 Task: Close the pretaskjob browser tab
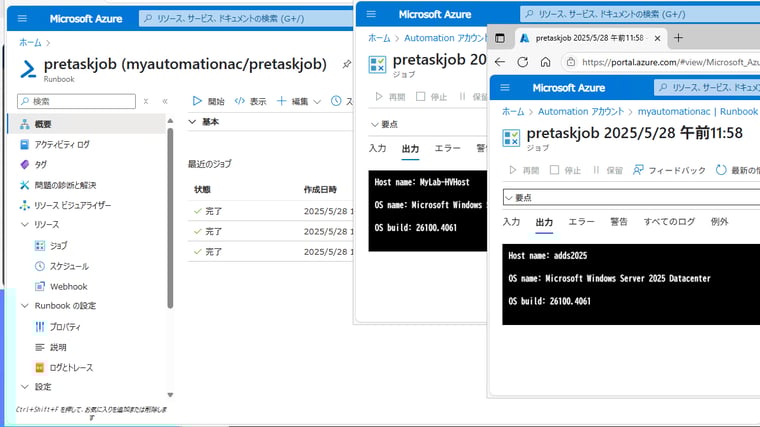[x=657, y=38]
